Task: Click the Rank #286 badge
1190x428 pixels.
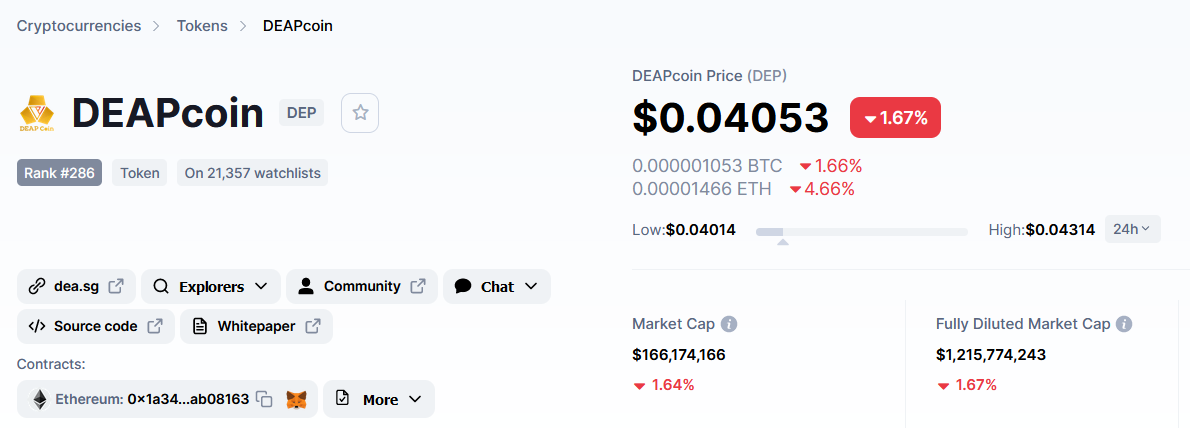Action: pyautogui.click(x=59, y=173)
